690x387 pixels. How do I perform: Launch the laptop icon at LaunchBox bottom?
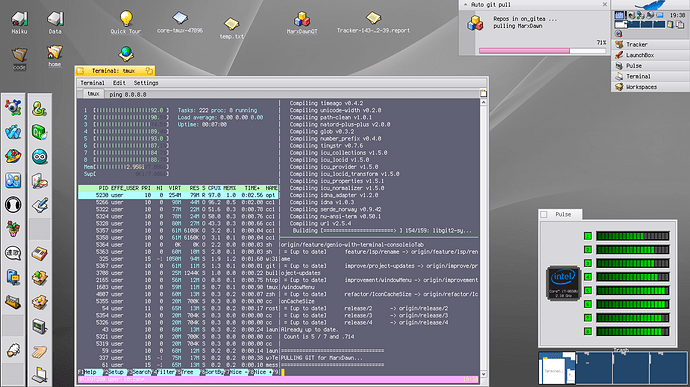pyautogui.click(x=39, y=374)
